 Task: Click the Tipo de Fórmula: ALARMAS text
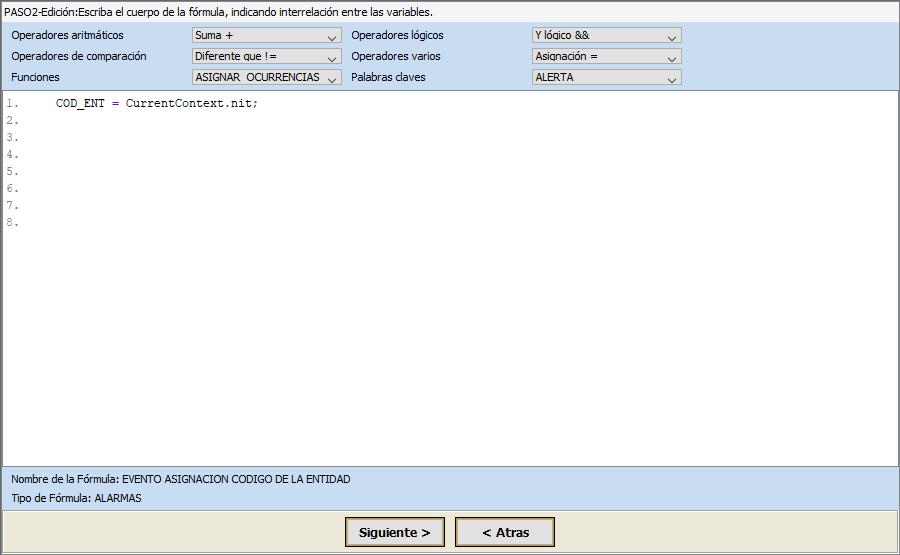76,498
